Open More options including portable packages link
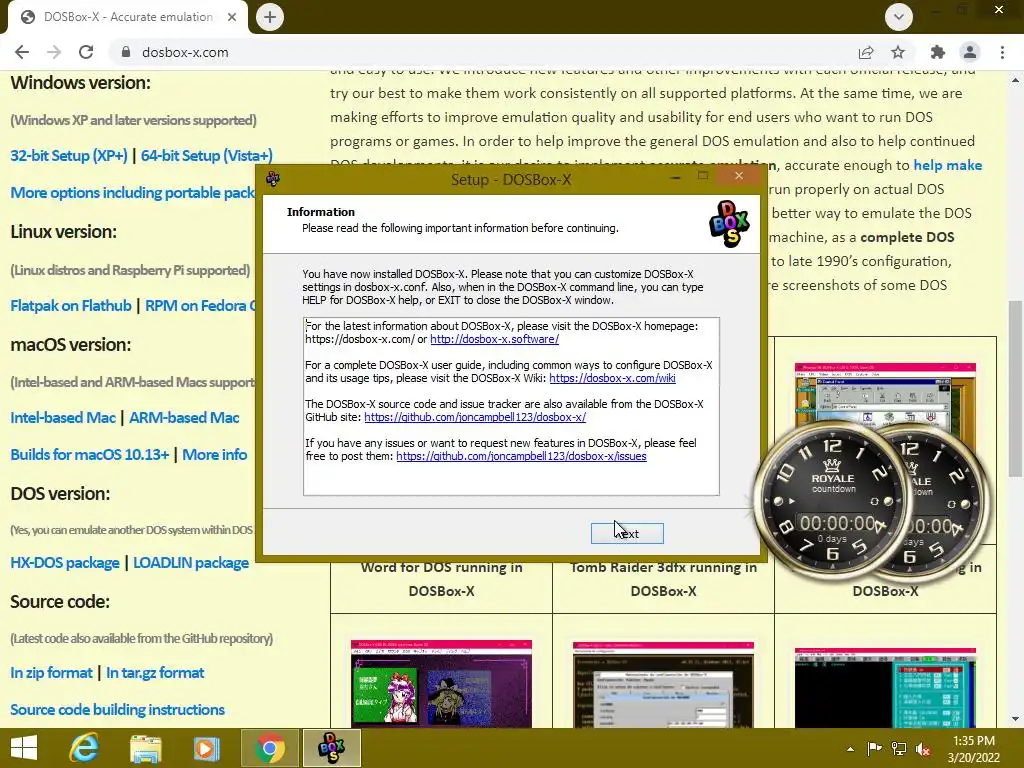1024x768 pixels. pos(133,193)
